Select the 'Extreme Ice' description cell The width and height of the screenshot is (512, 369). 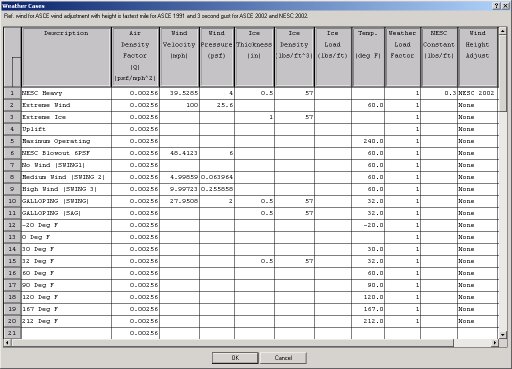click(x=66, y=117)
